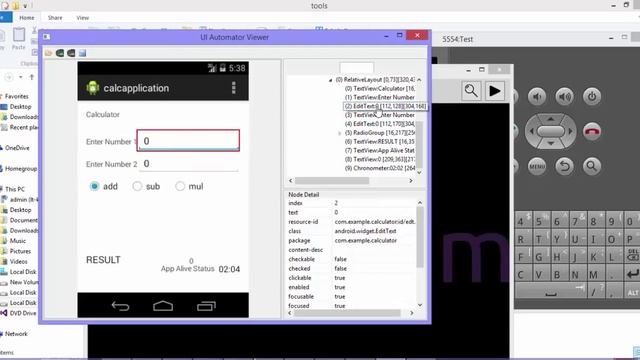The height and width of the screenshot is (360, 640).
Task: Select the TextView:RESULT tree node
Action: (380, 142)
